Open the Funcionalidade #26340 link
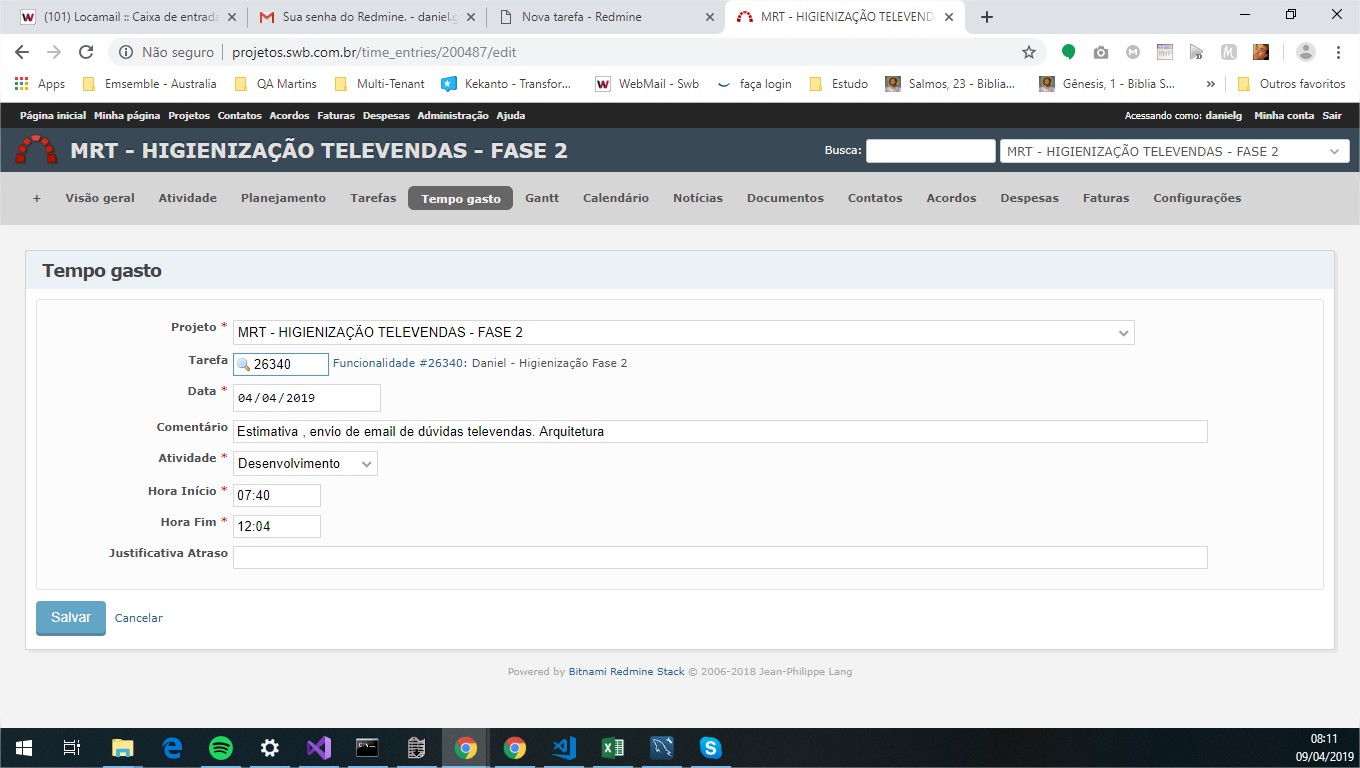The image size is (1360, 768). point(398,363)
